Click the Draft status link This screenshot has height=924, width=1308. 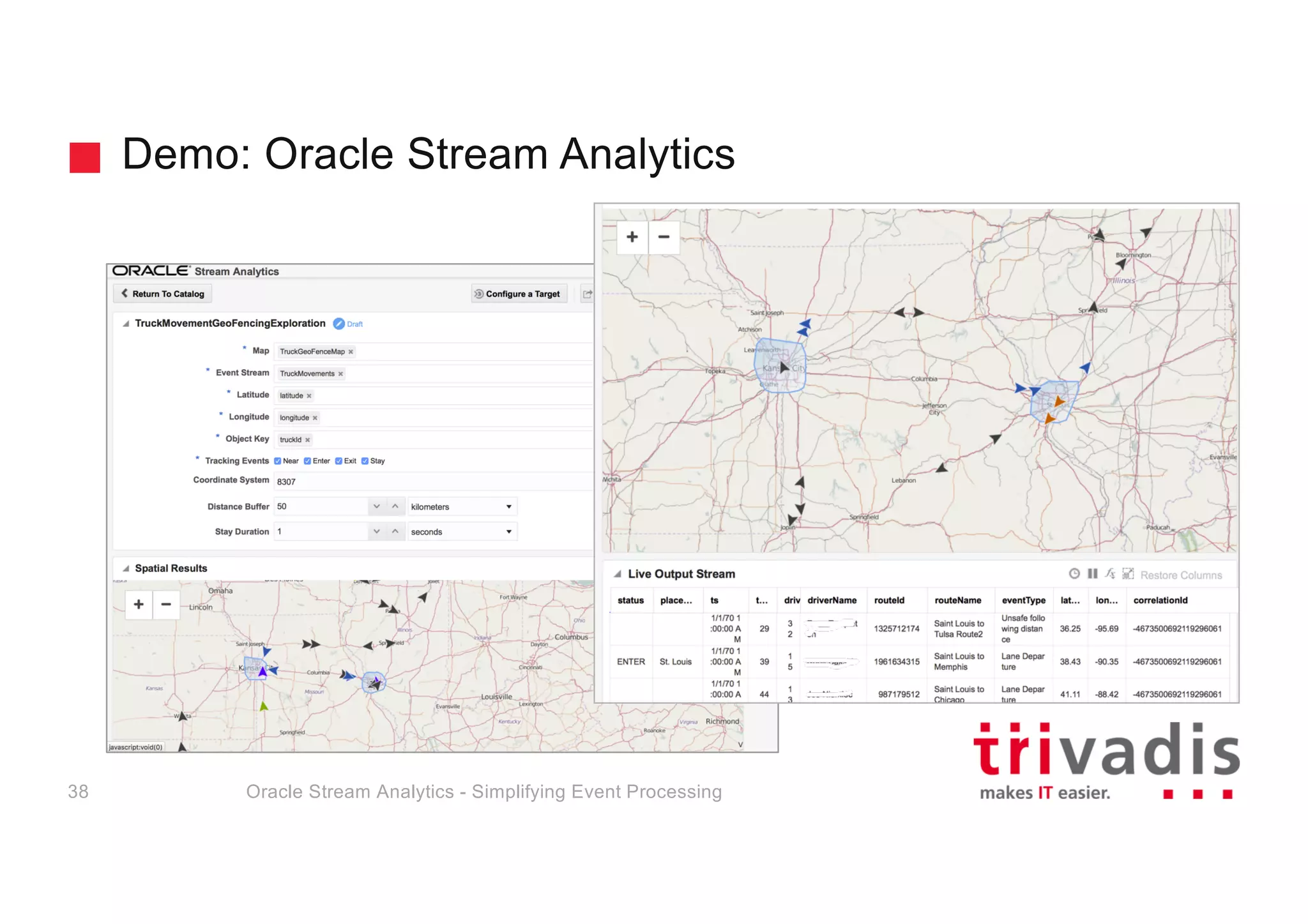[x=354, y=324]
